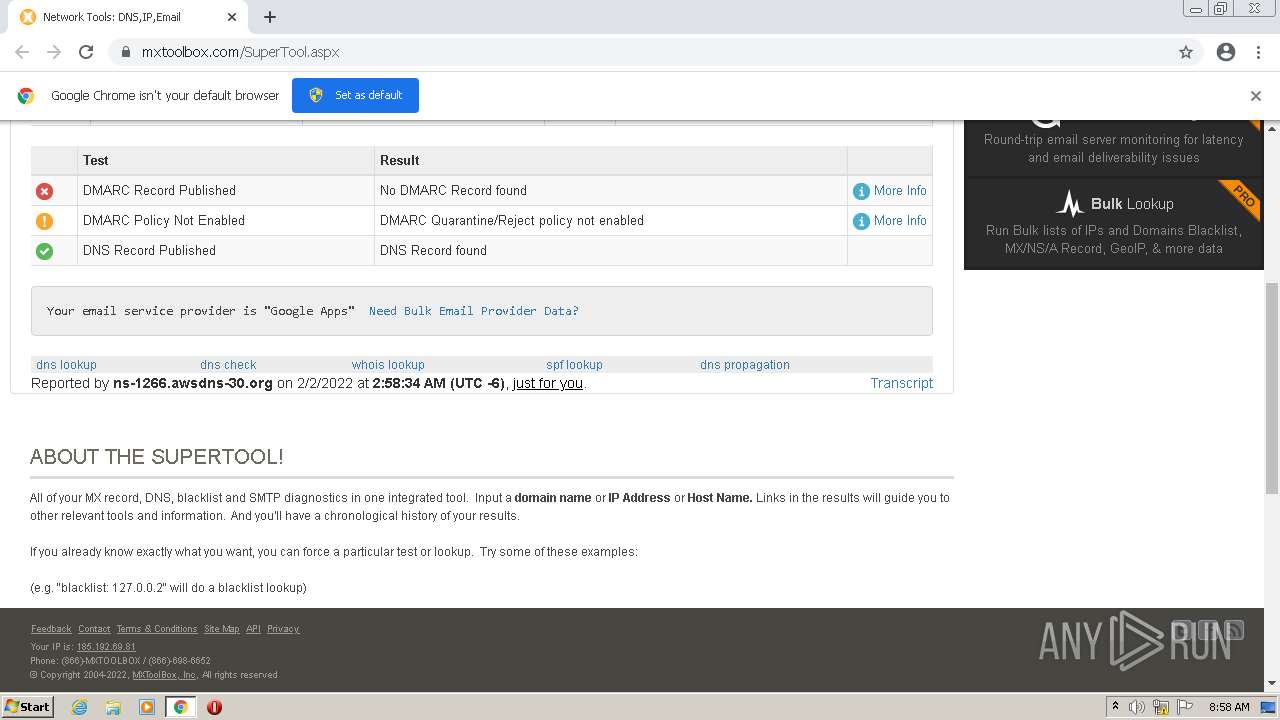Dismiss the default browser notification bar

[1255, 96]
